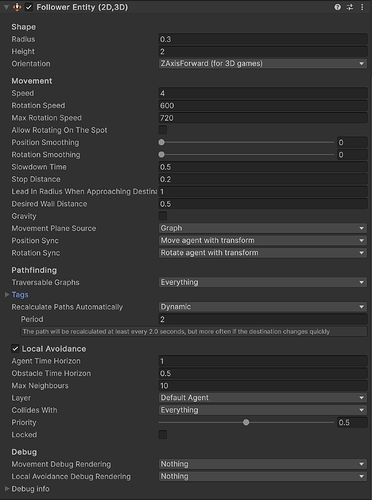Uncheck the Local Avoidance checkbox
The image size is (372, 500).
pyautogui.click(x=15, y=349)
